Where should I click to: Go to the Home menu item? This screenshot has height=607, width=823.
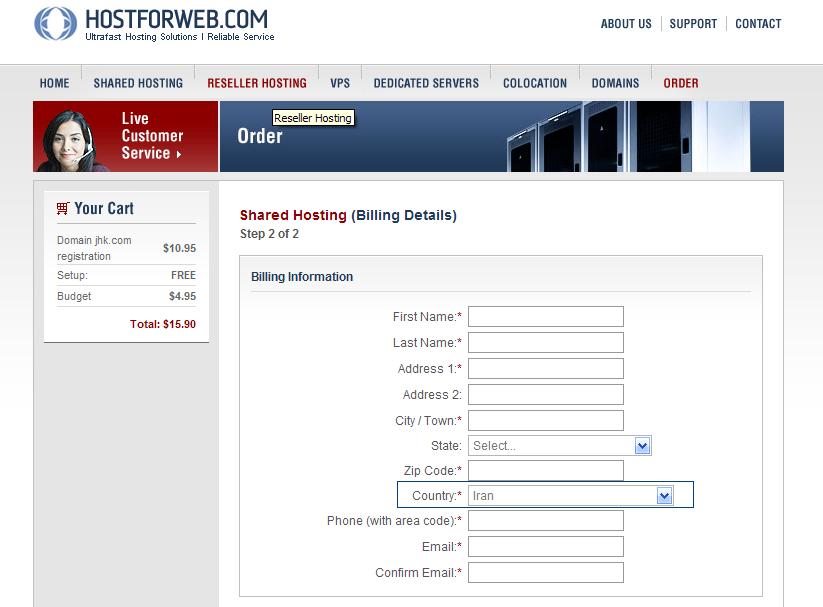(55, 83)
